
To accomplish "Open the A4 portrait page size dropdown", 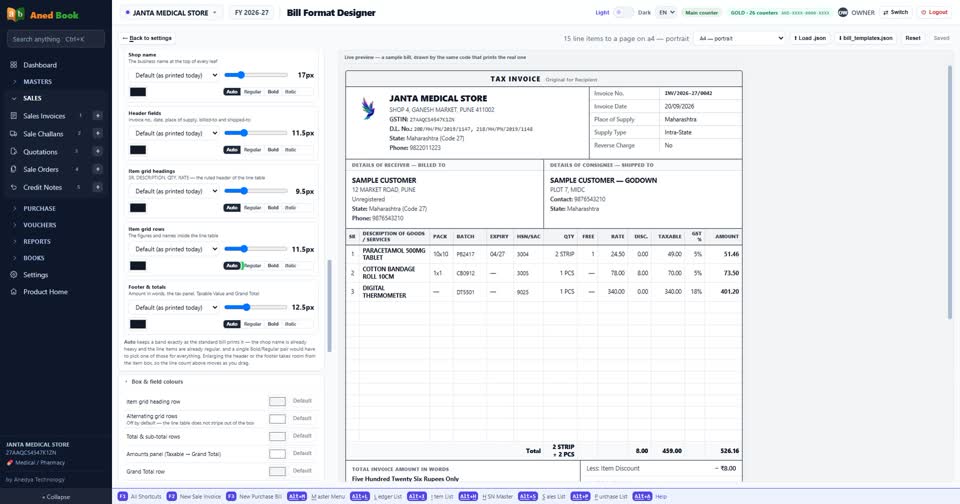I will [x=740, y=38].
